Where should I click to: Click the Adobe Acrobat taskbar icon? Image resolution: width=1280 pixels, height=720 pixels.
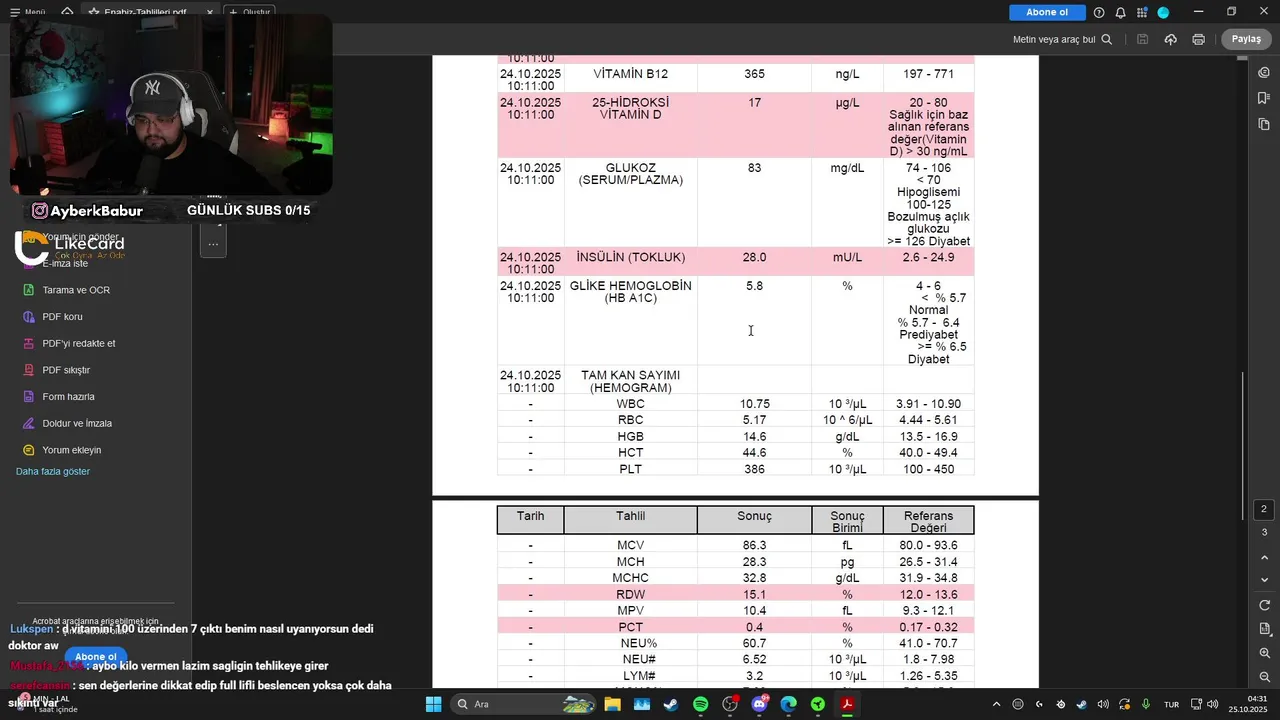point(848,704)
